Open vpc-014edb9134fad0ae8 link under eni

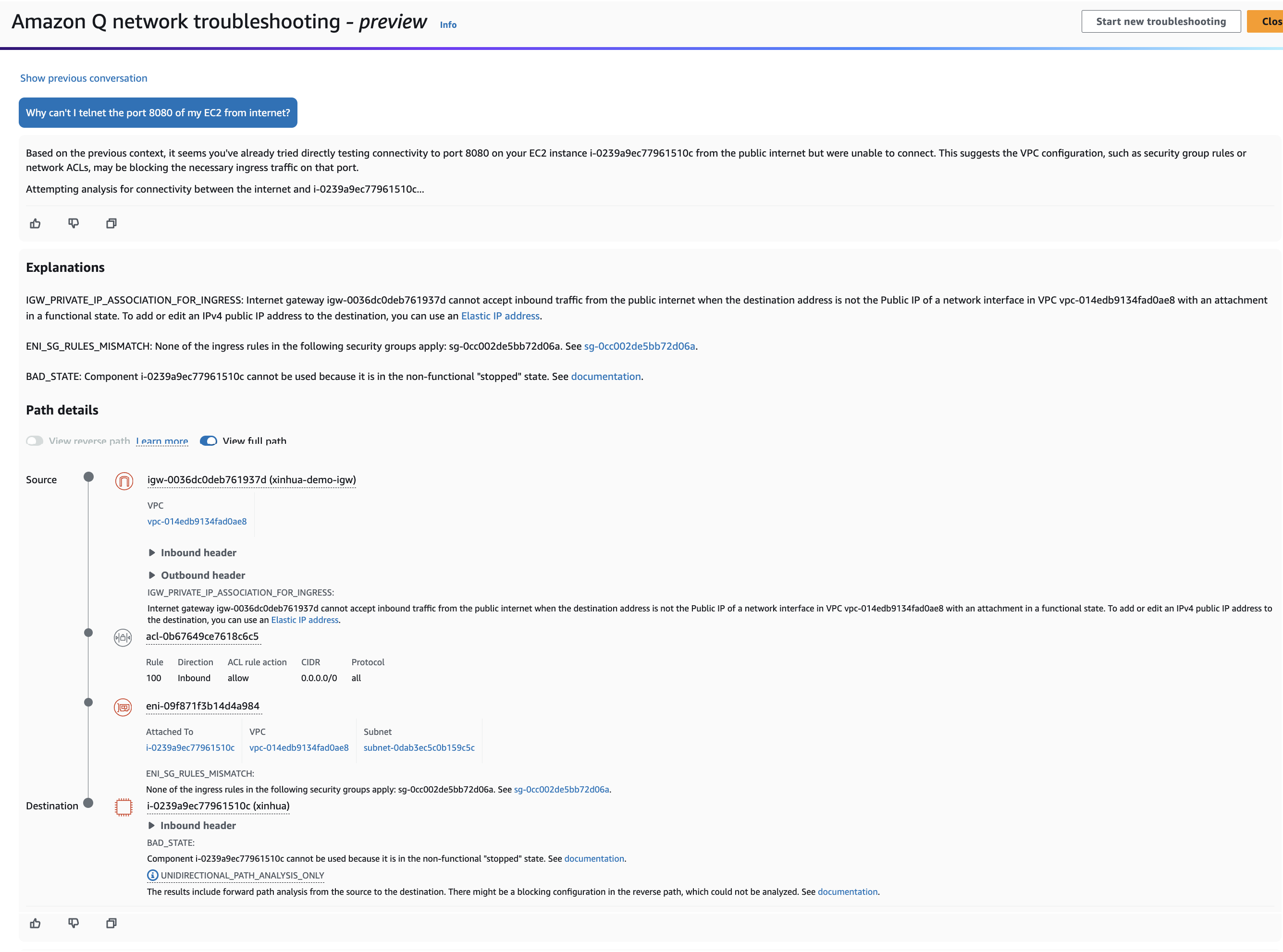[x=299, y=748]
